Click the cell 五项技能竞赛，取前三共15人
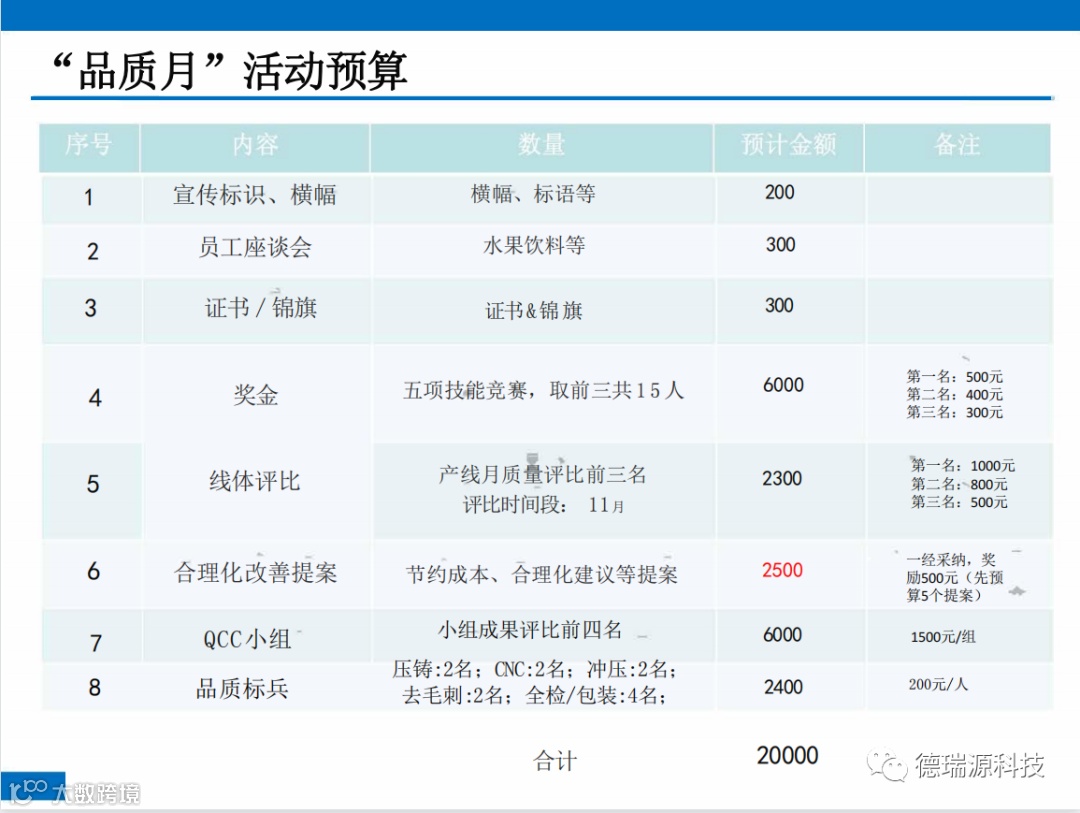 point(543,391)
